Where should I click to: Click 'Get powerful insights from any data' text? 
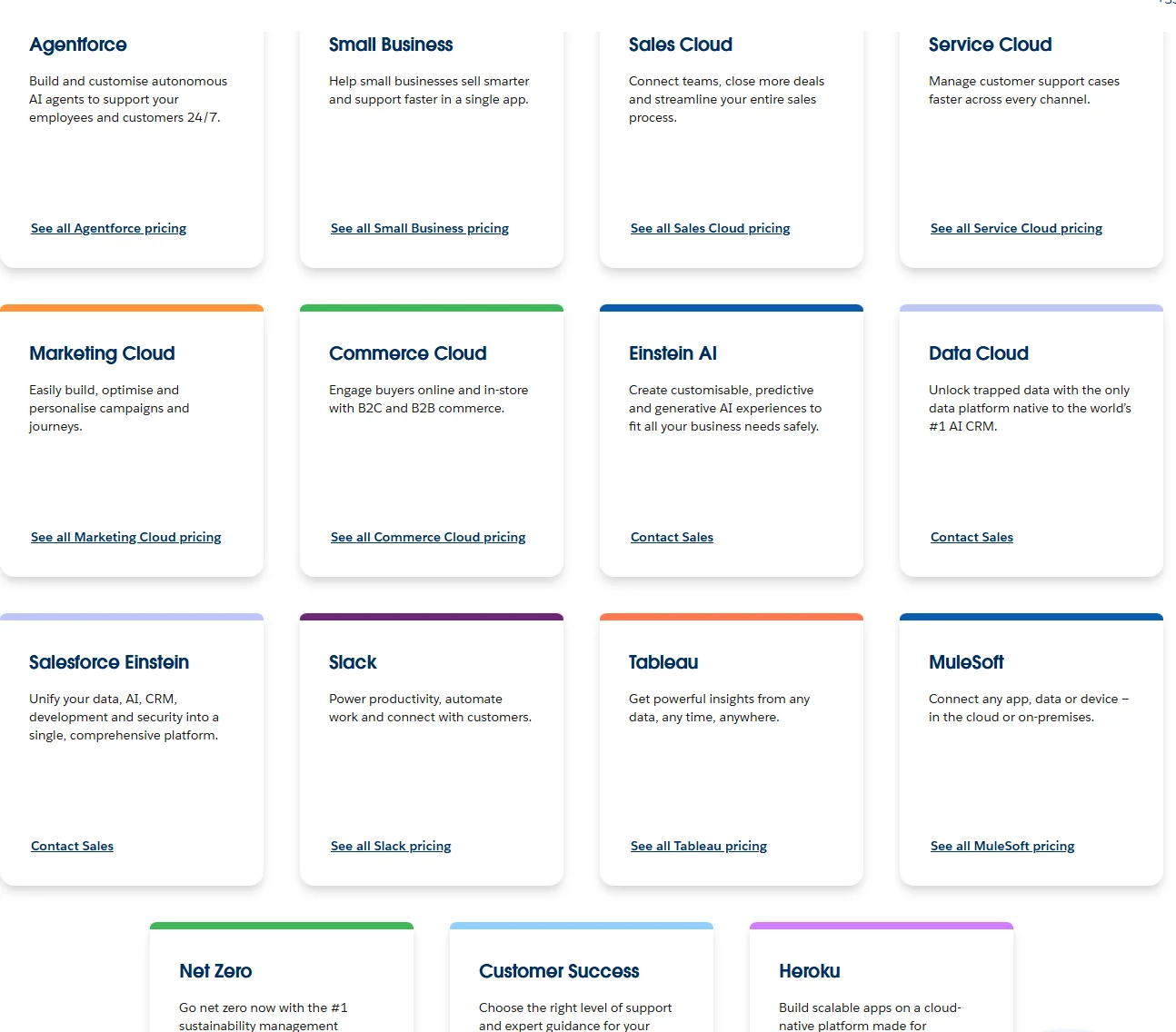tap(719, 708)
